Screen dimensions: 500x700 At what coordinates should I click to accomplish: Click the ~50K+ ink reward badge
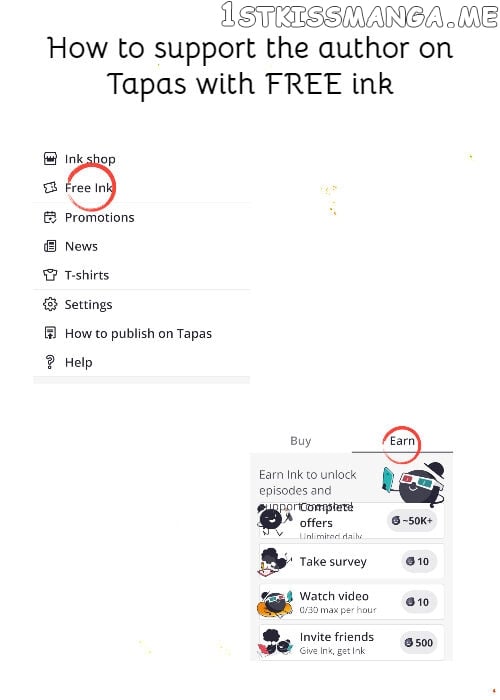point(412,521)
